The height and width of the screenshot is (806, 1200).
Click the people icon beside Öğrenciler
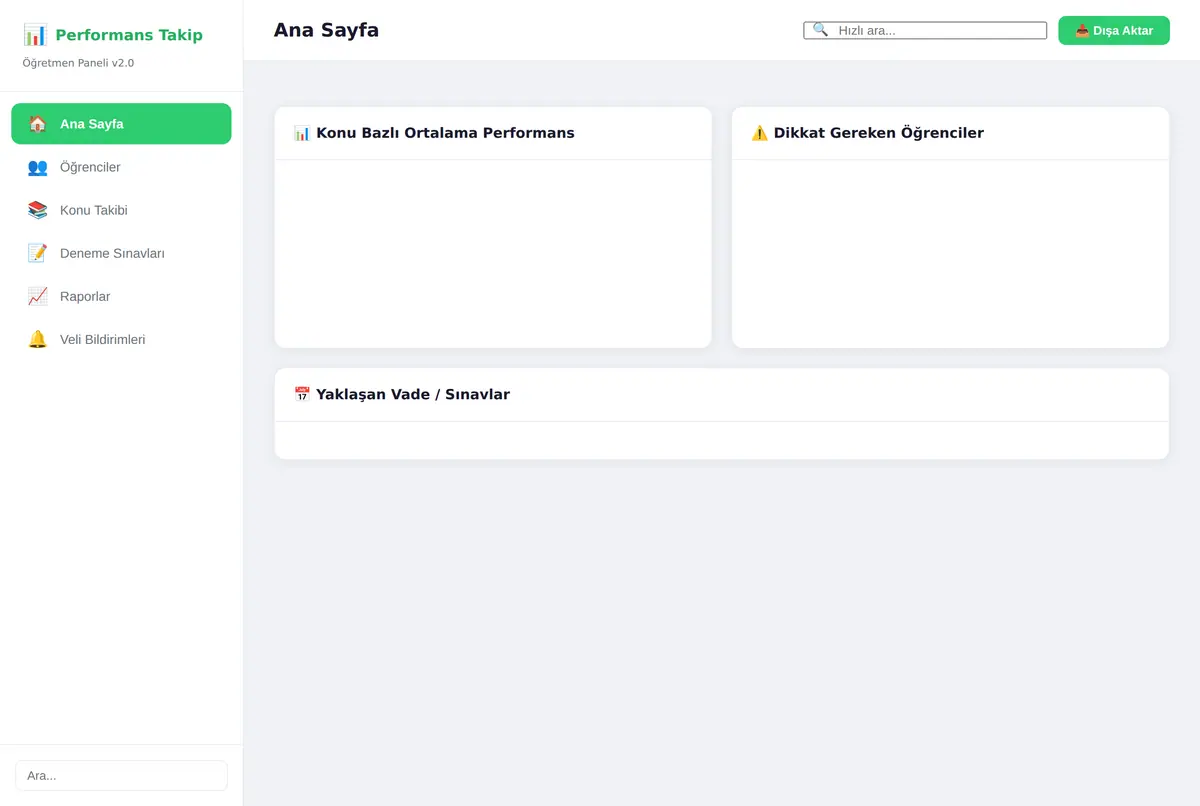tap(38, 167)
